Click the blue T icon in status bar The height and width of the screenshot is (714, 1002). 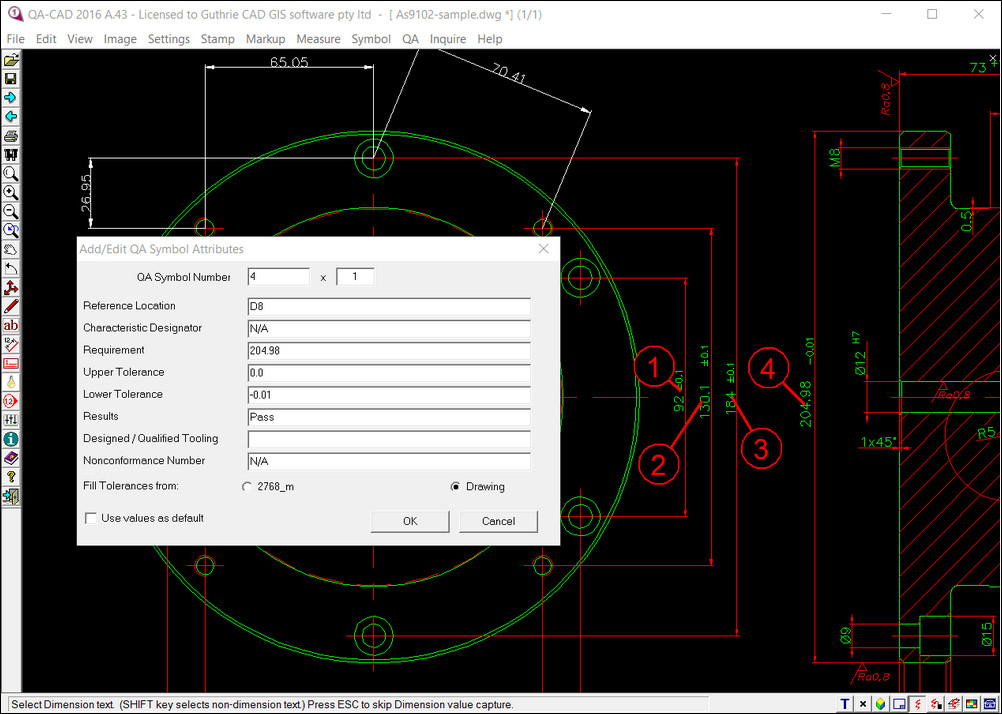(845, 704)
